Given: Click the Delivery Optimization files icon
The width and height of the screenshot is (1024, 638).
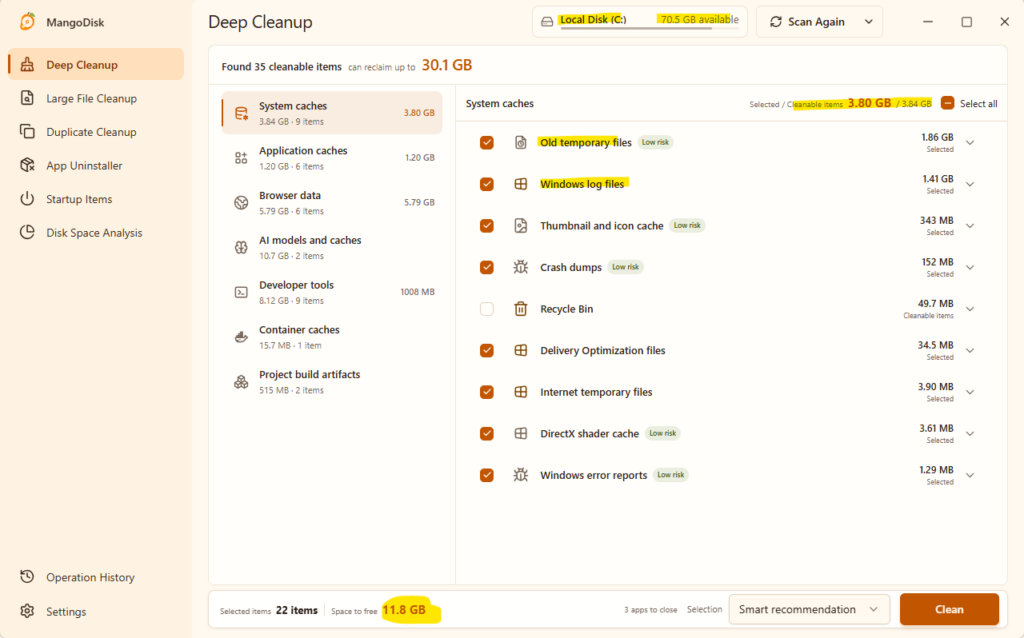Looking at the screenshot, I should (x=520, y=351).
